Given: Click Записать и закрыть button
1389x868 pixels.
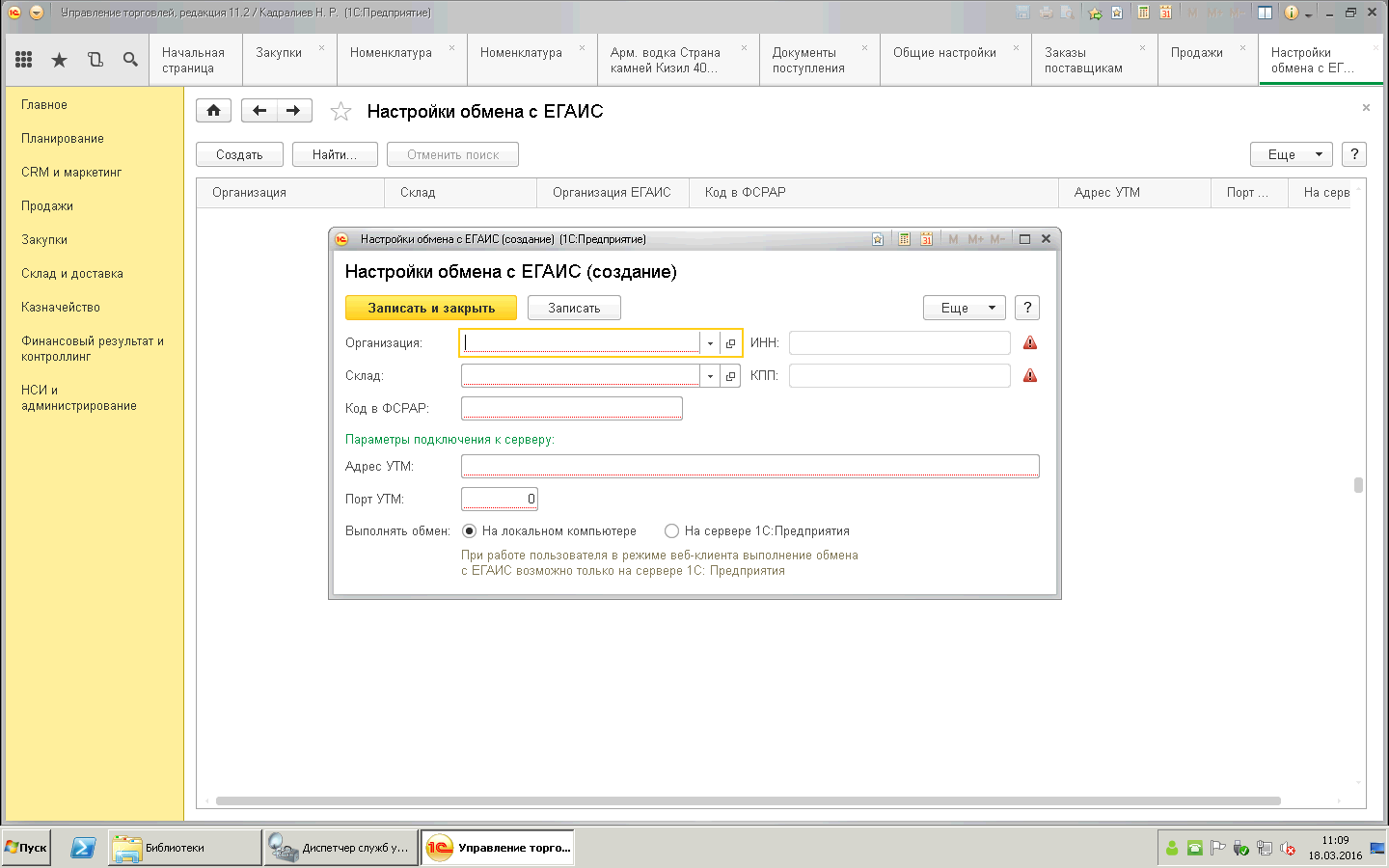Looking at the screenshot, I should [431, 308].
